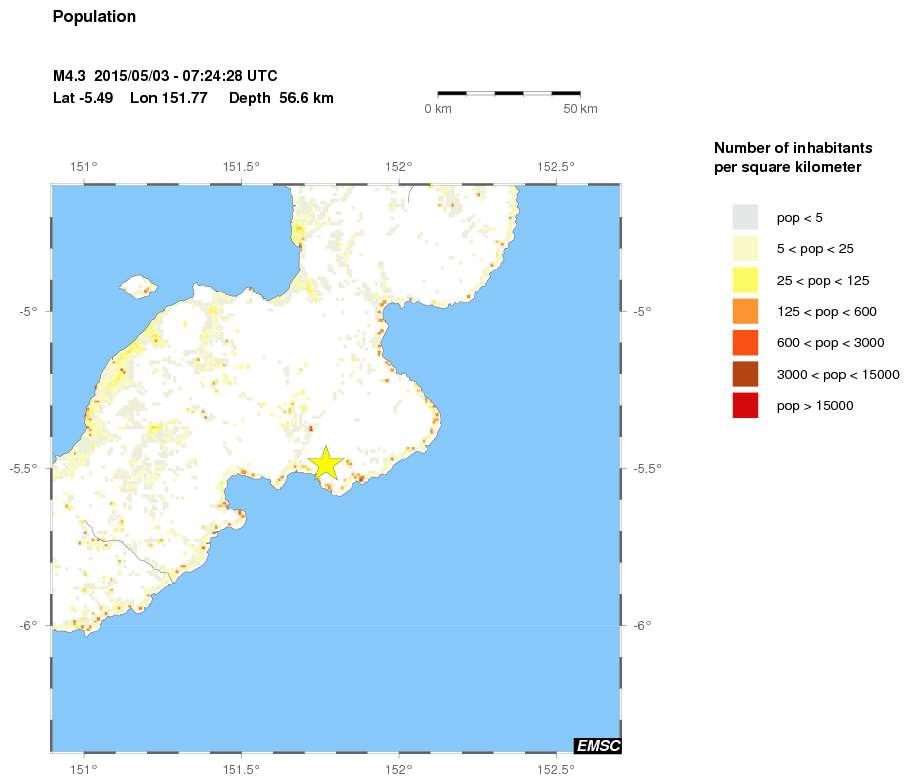Click the bright yellow '25 < pop < 125' swatch
The image size is (910, 784).
745,280
